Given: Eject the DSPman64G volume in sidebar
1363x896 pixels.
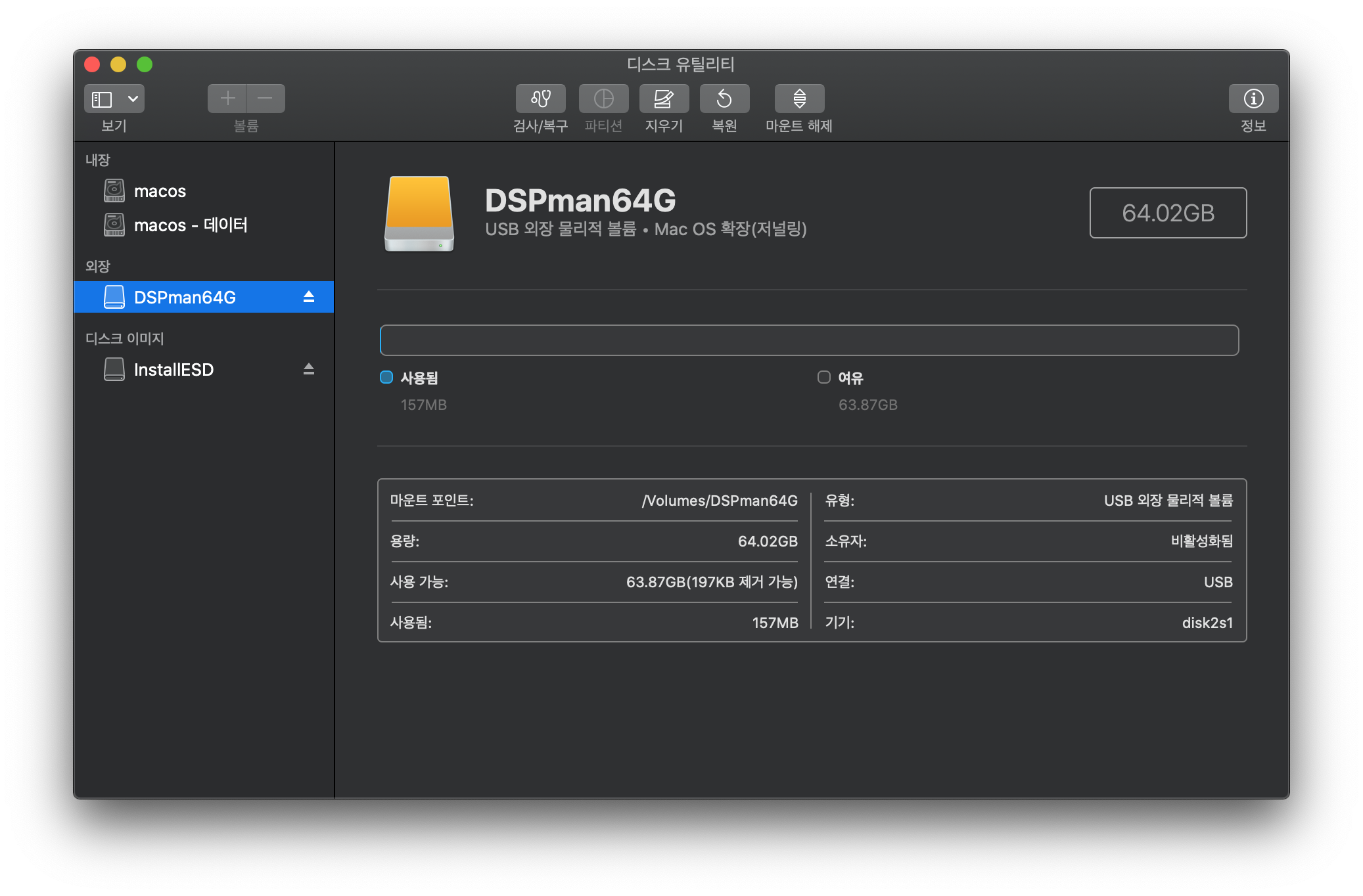Looking at the screenshot, I should pyautogui.click(x=309, y=297).
